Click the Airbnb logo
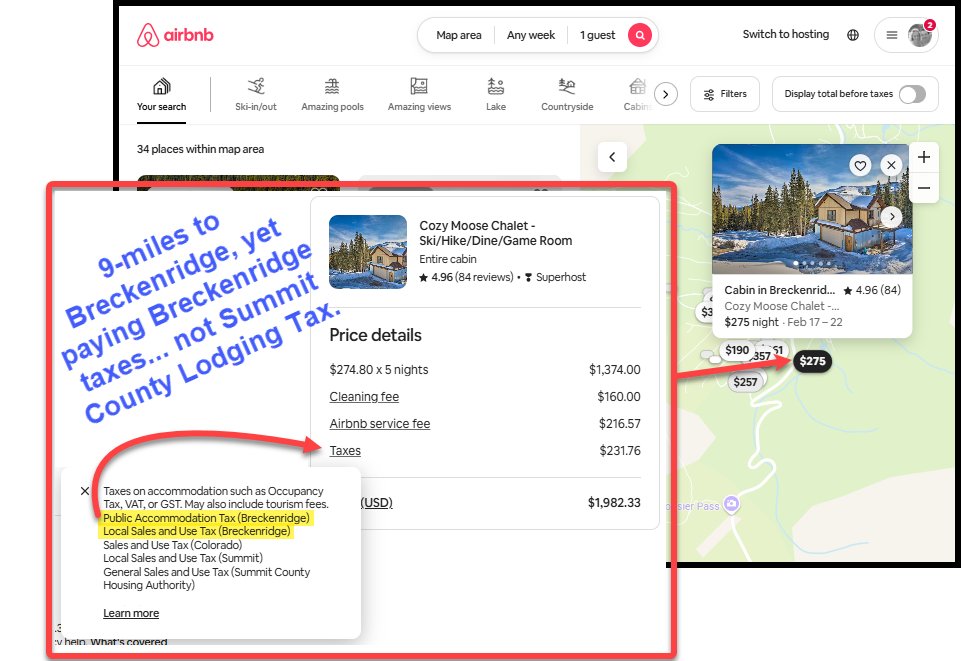961x661 pixels. [x=176, y=33]
